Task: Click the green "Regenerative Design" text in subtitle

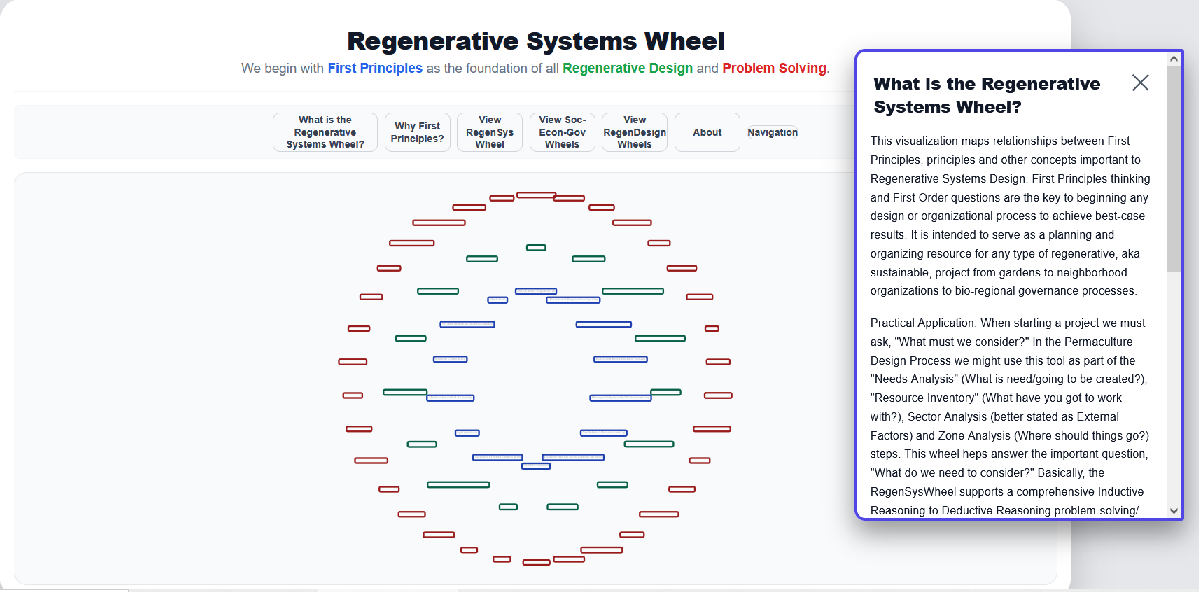Action: [627, 68]
